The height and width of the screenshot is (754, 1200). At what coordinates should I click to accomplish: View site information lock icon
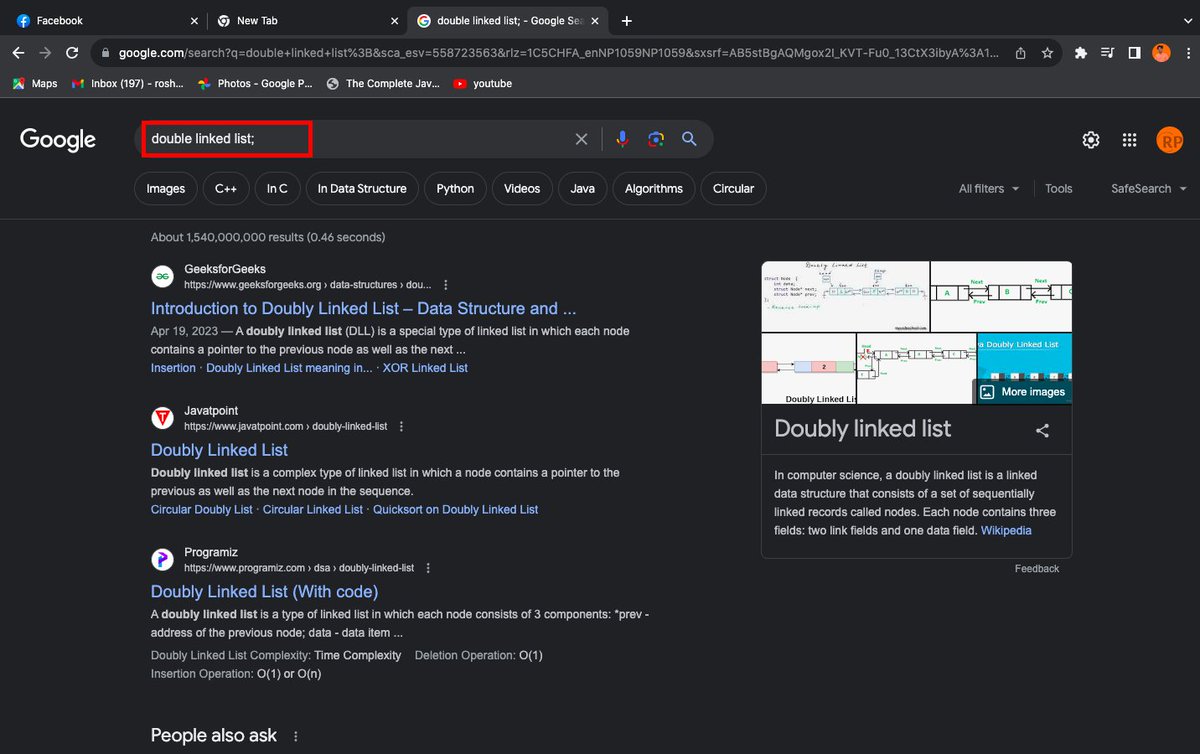point(105,53)
